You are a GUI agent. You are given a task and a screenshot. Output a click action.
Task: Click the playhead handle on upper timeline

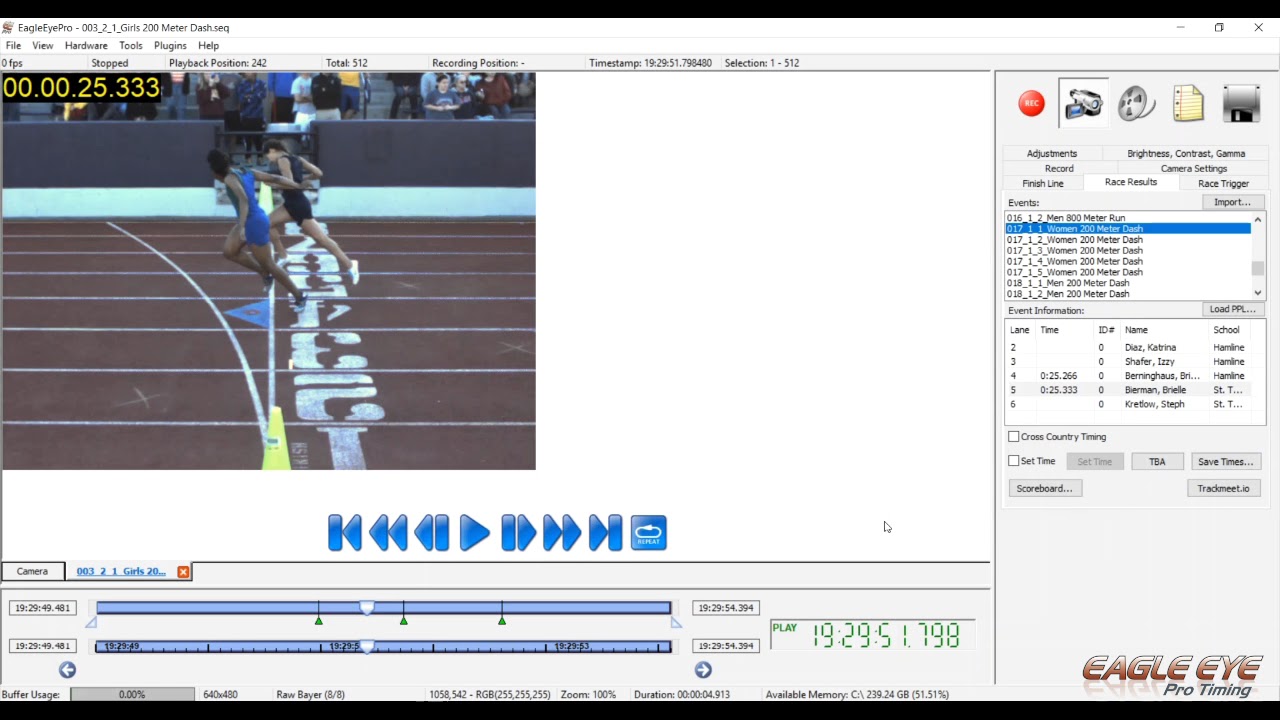[367, 608]
